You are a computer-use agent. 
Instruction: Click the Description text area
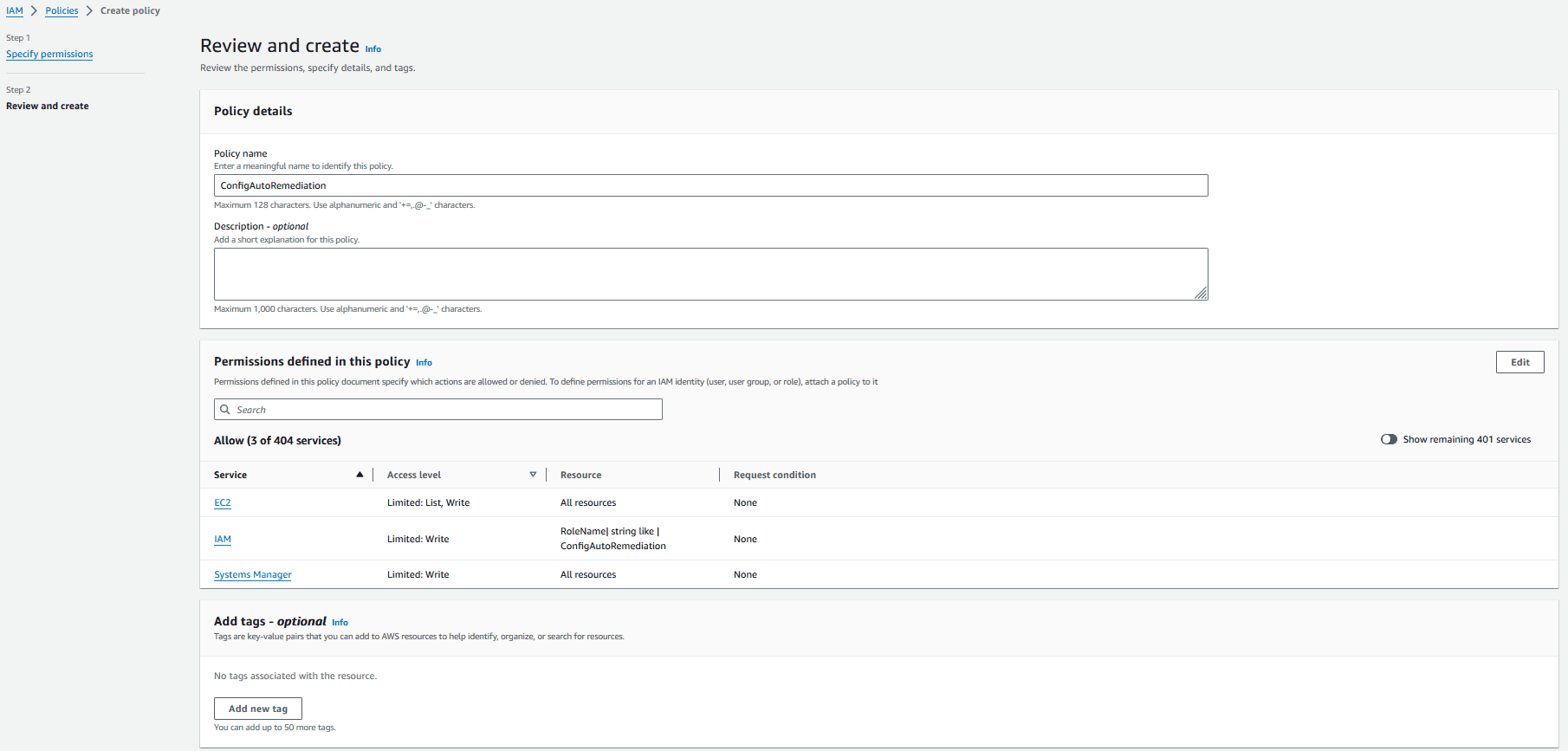710,274
